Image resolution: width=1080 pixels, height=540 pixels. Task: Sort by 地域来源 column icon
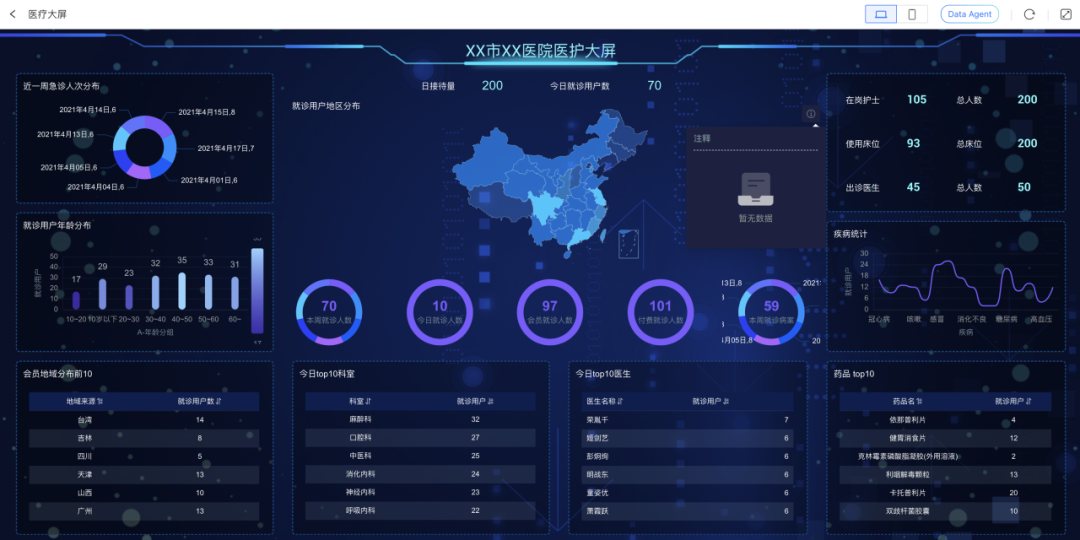(101, 402)
